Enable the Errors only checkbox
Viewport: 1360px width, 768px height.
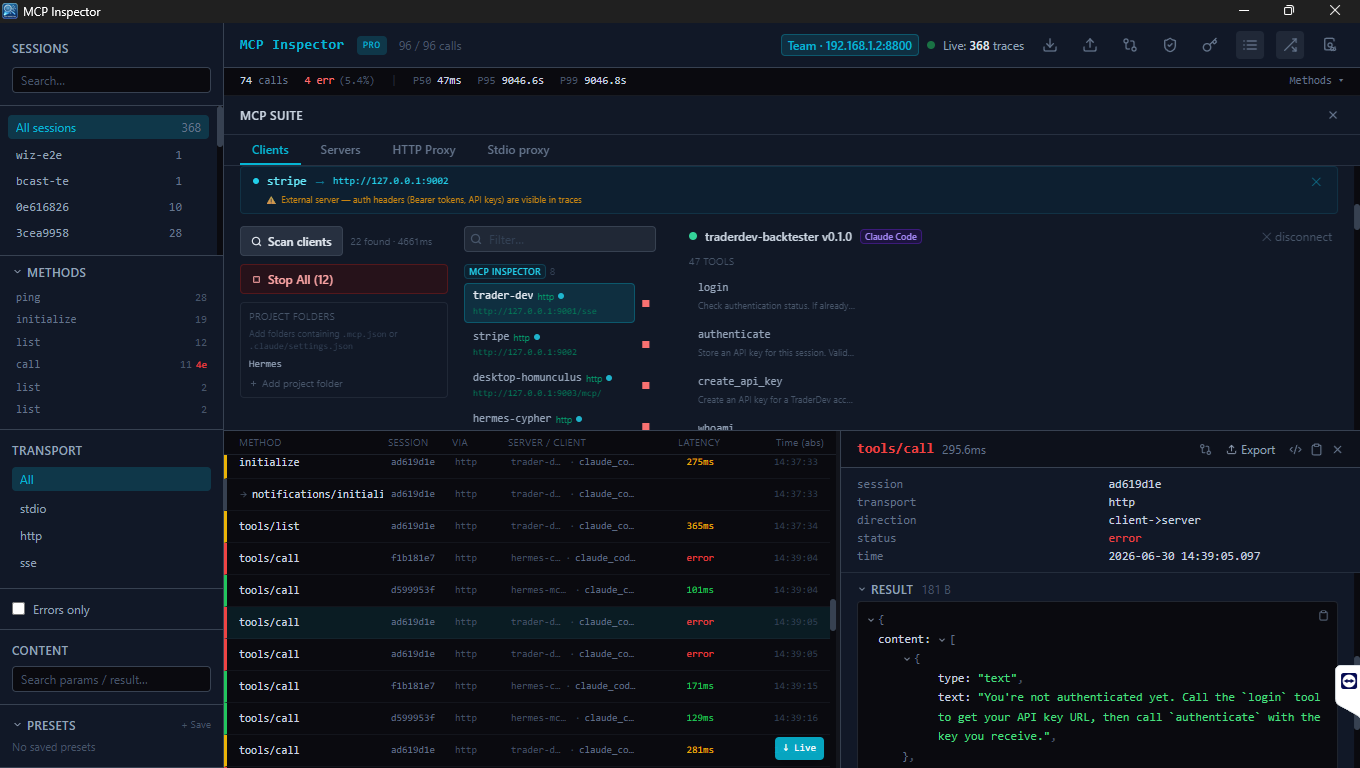pos(18,609)
